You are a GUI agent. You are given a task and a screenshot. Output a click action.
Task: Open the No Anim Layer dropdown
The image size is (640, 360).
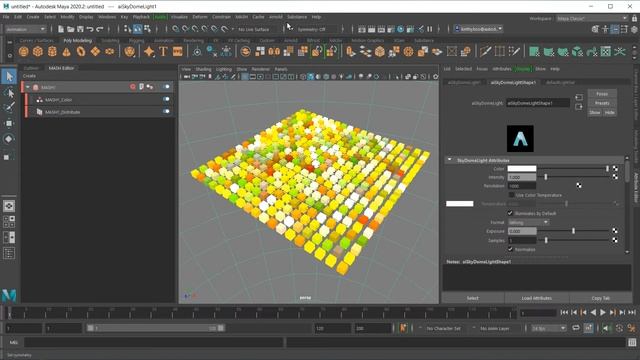pos(494,329)
